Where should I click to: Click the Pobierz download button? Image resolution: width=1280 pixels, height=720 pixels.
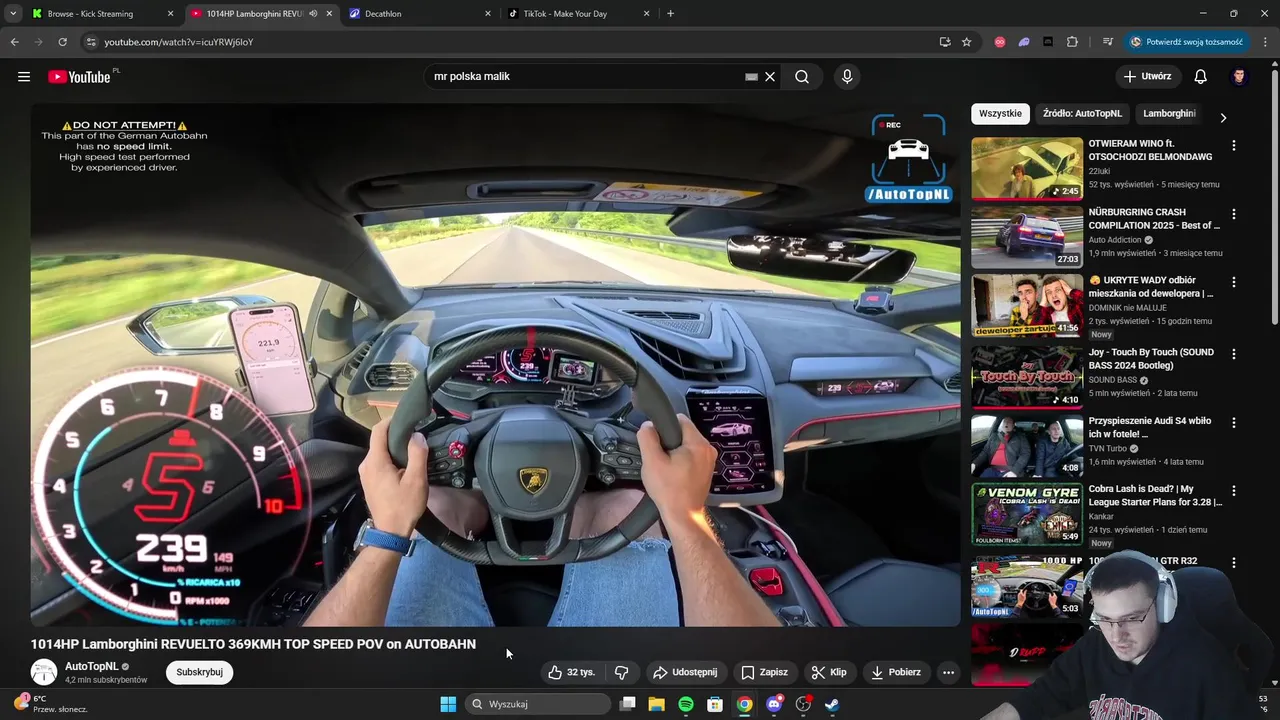click(x=896, y=672)
